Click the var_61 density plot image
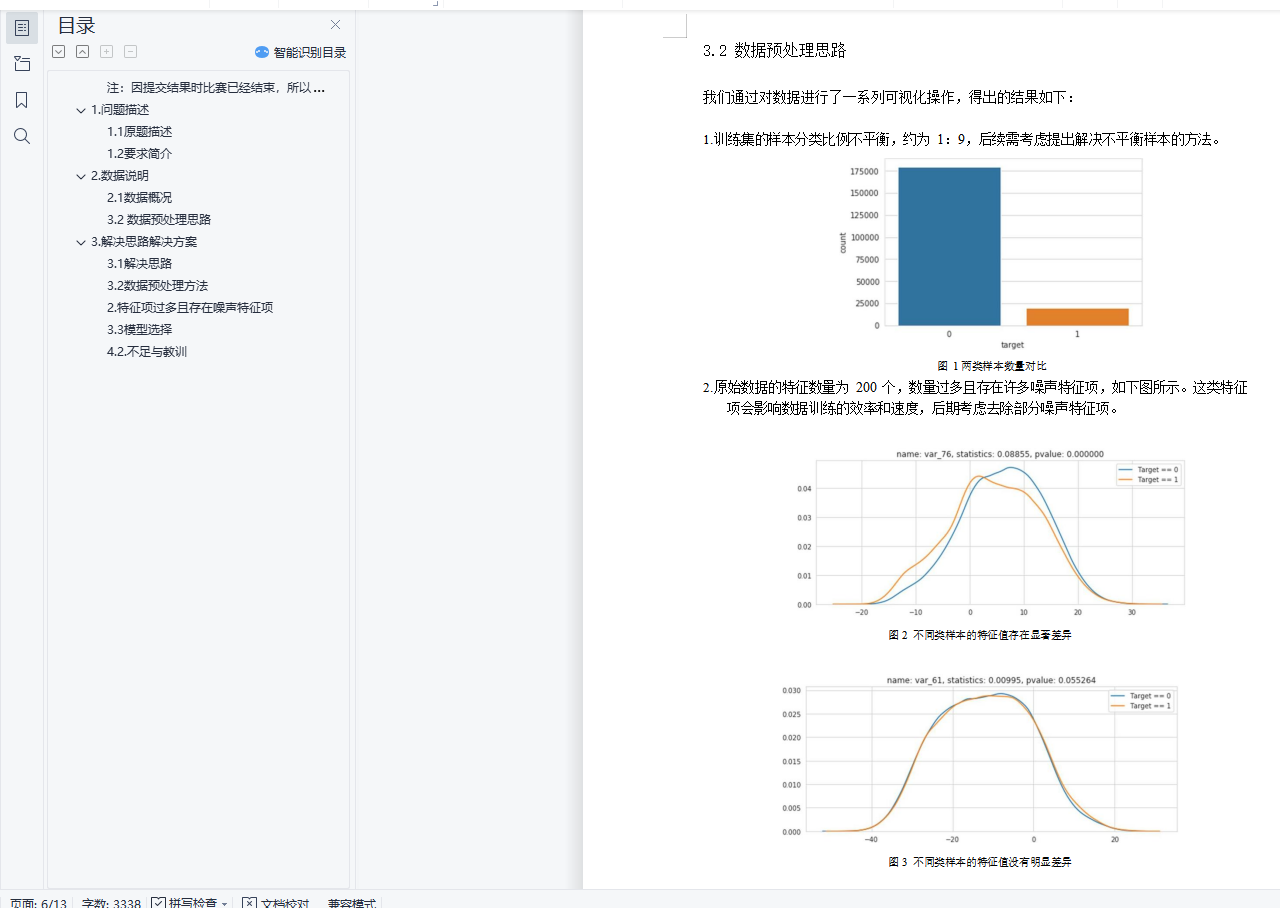Screen dimensions: 1280x908 click(x=980, y=761)
